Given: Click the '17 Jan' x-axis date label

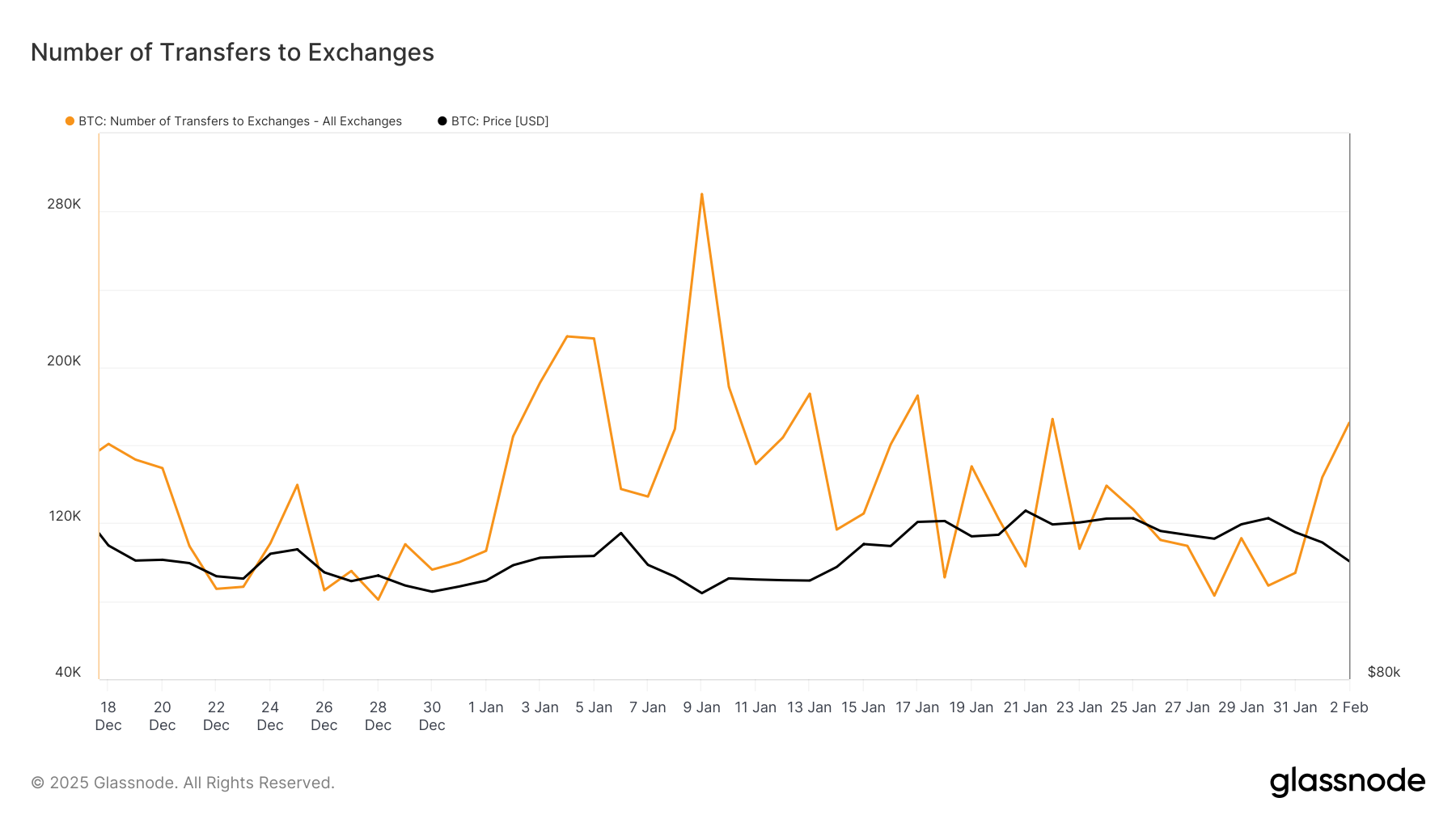Looking at the screenshot, I should (x=917, y=707).
